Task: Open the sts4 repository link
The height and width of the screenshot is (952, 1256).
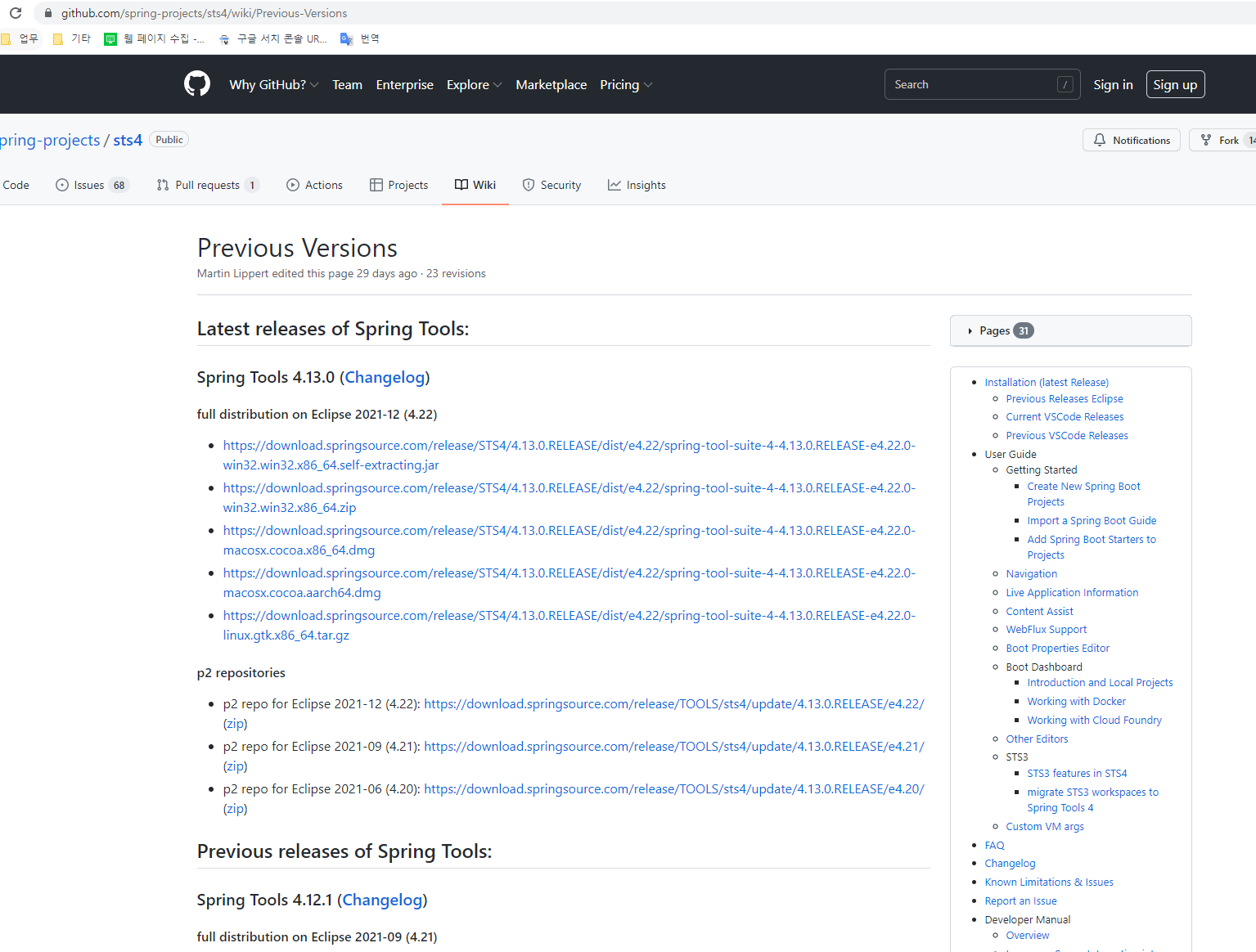Action: 128,140
